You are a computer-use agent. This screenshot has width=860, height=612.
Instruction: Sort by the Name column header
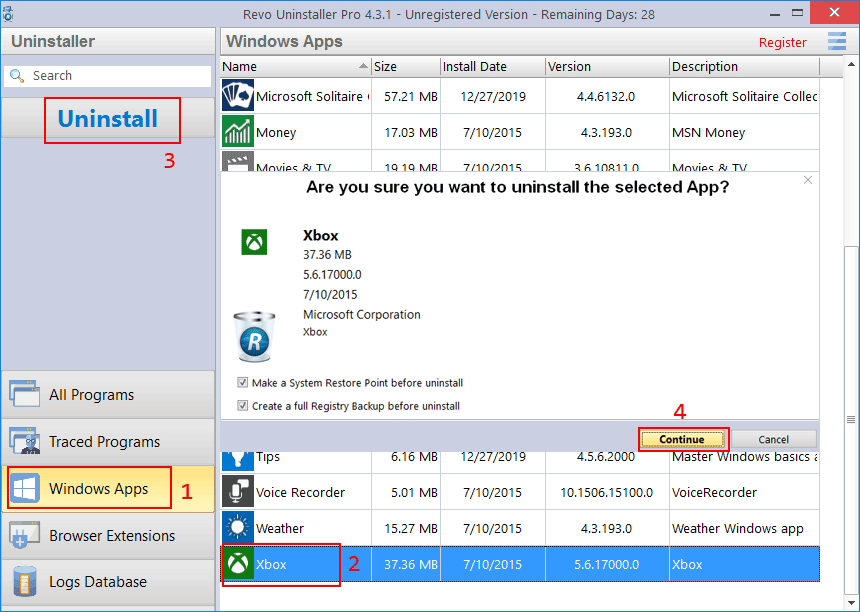[296, 66]
